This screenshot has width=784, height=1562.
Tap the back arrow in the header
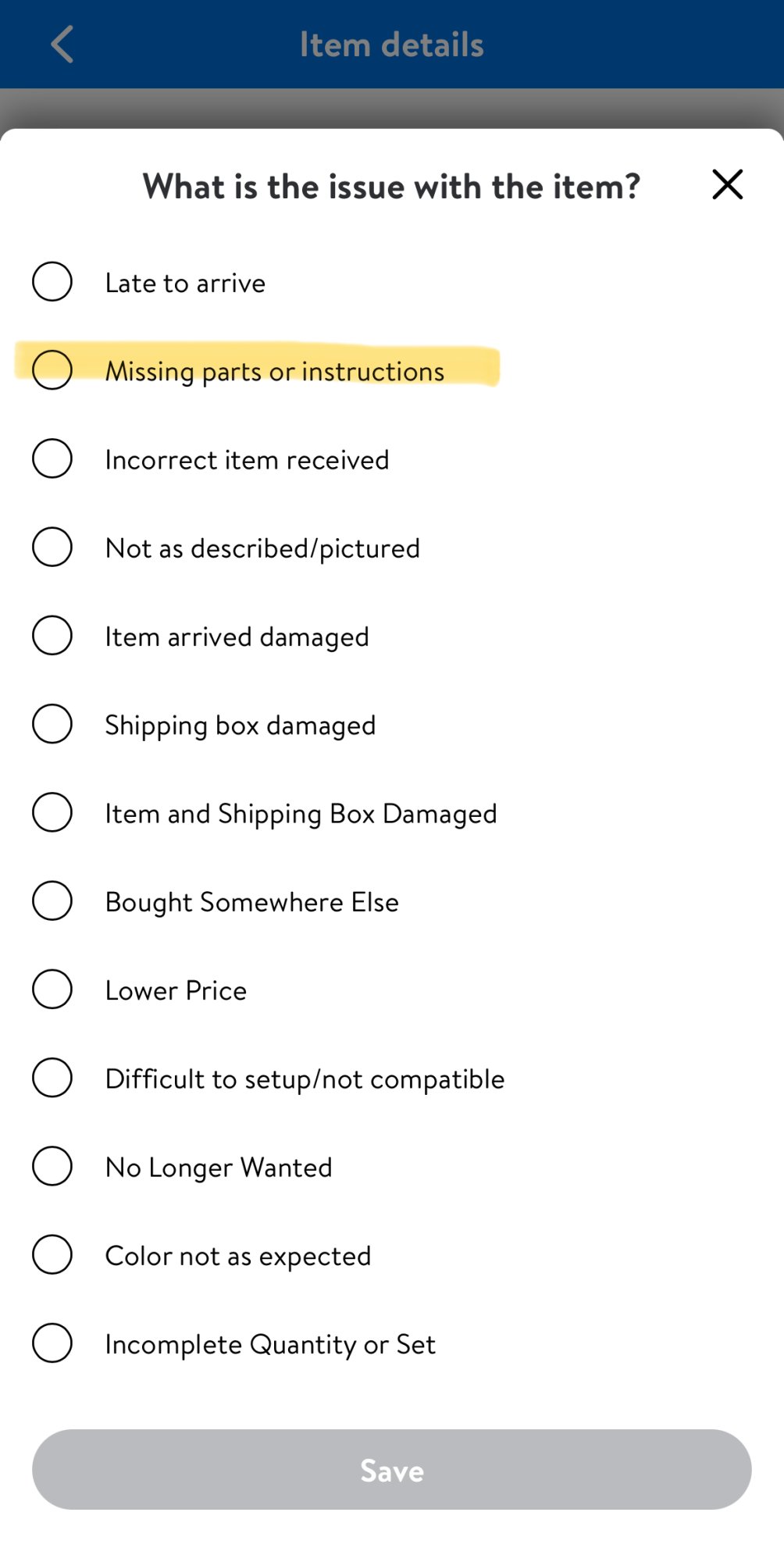point(62,44)
